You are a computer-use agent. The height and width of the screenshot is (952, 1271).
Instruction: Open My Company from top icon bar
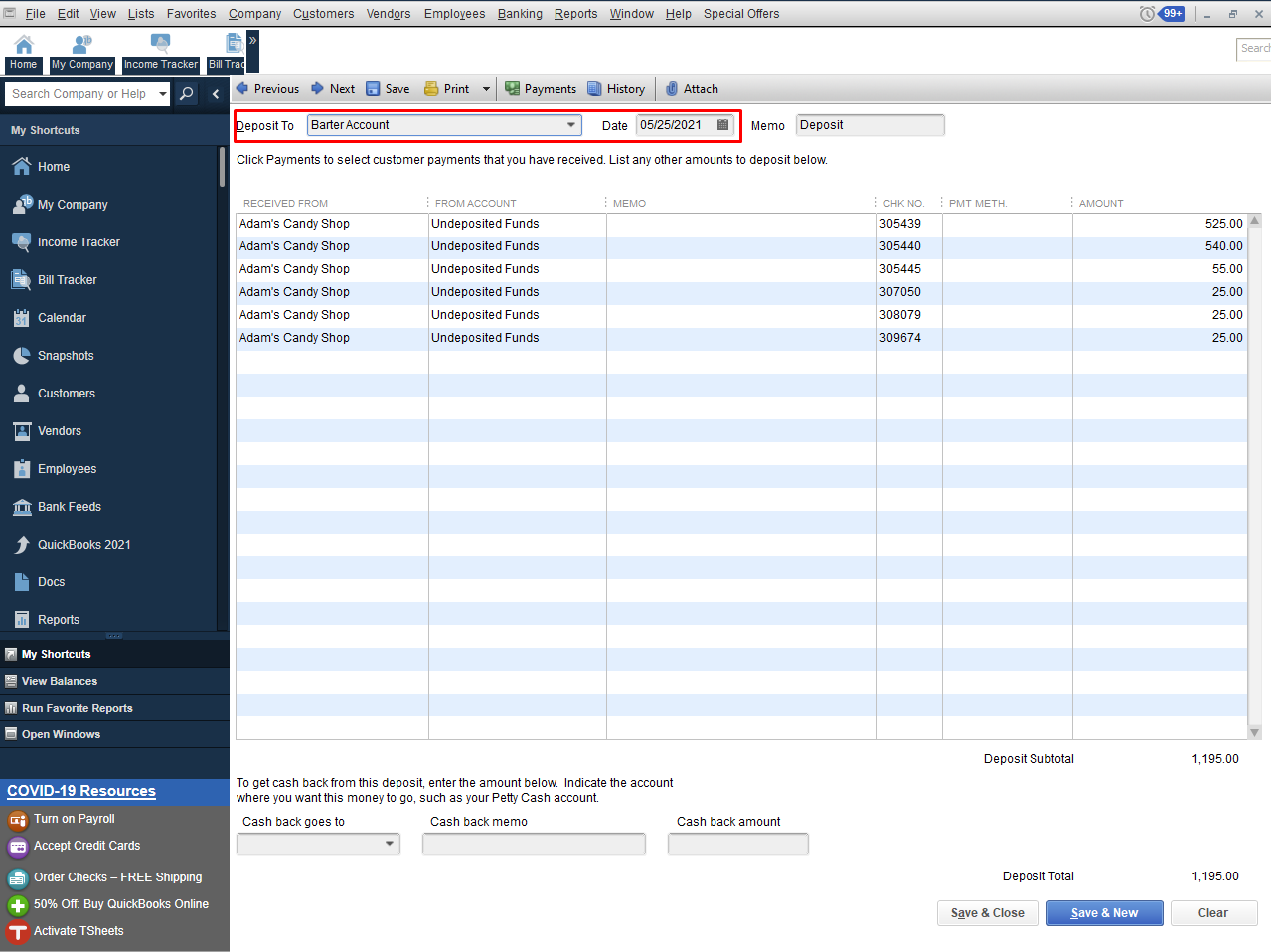(82, 51)
